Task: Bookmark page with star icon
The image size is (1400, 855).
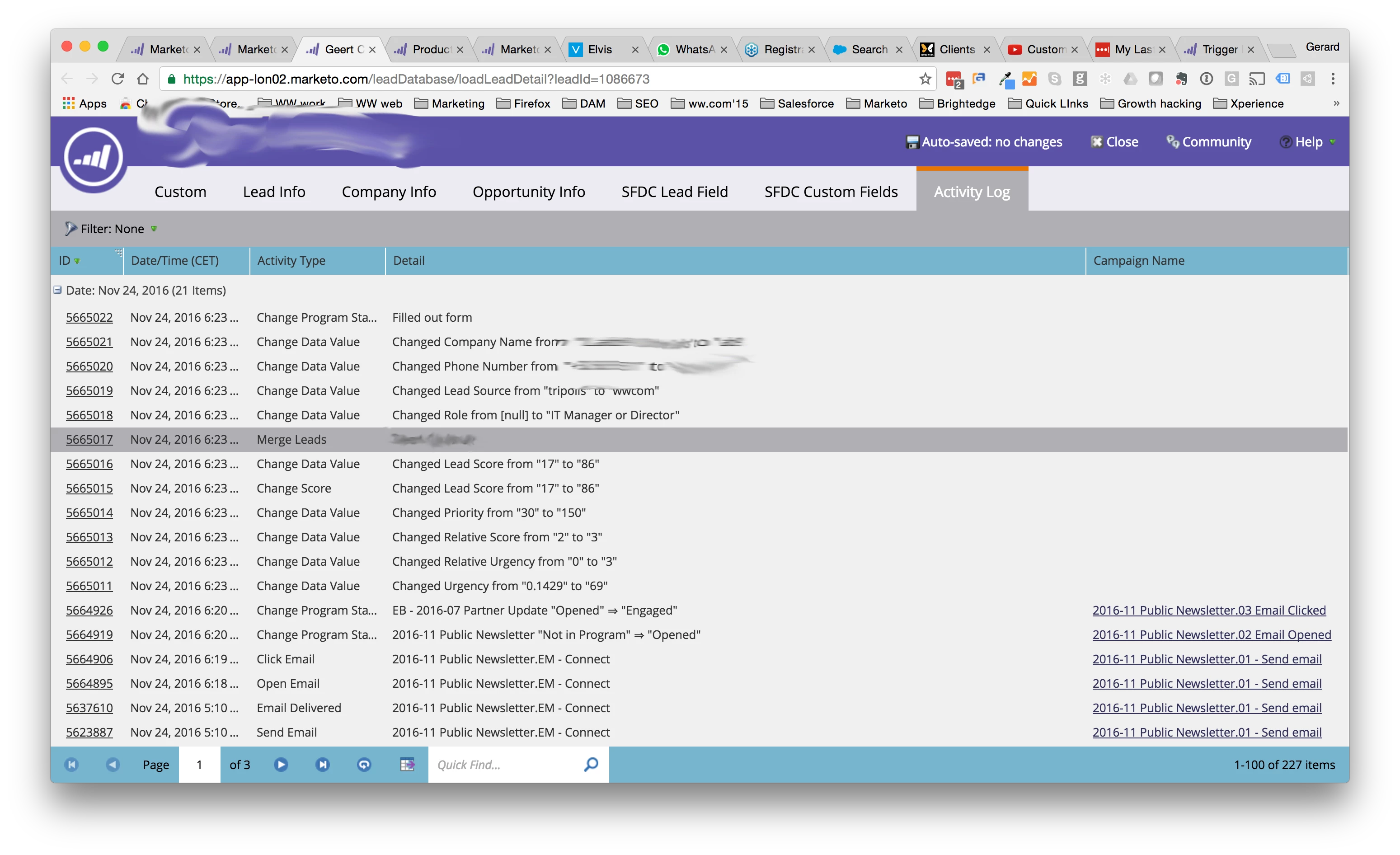Action: [925, 79]
